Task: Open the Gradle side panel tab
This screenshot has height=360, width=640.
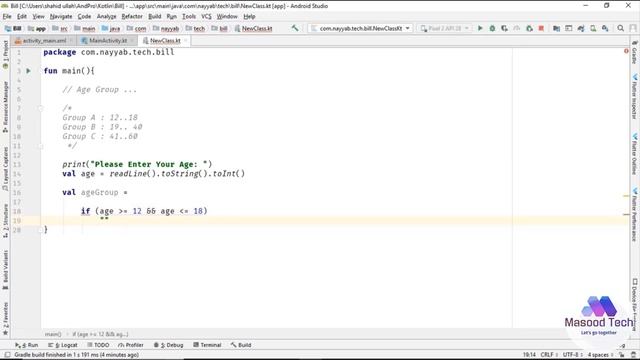Action: click(x=635, y=53)
